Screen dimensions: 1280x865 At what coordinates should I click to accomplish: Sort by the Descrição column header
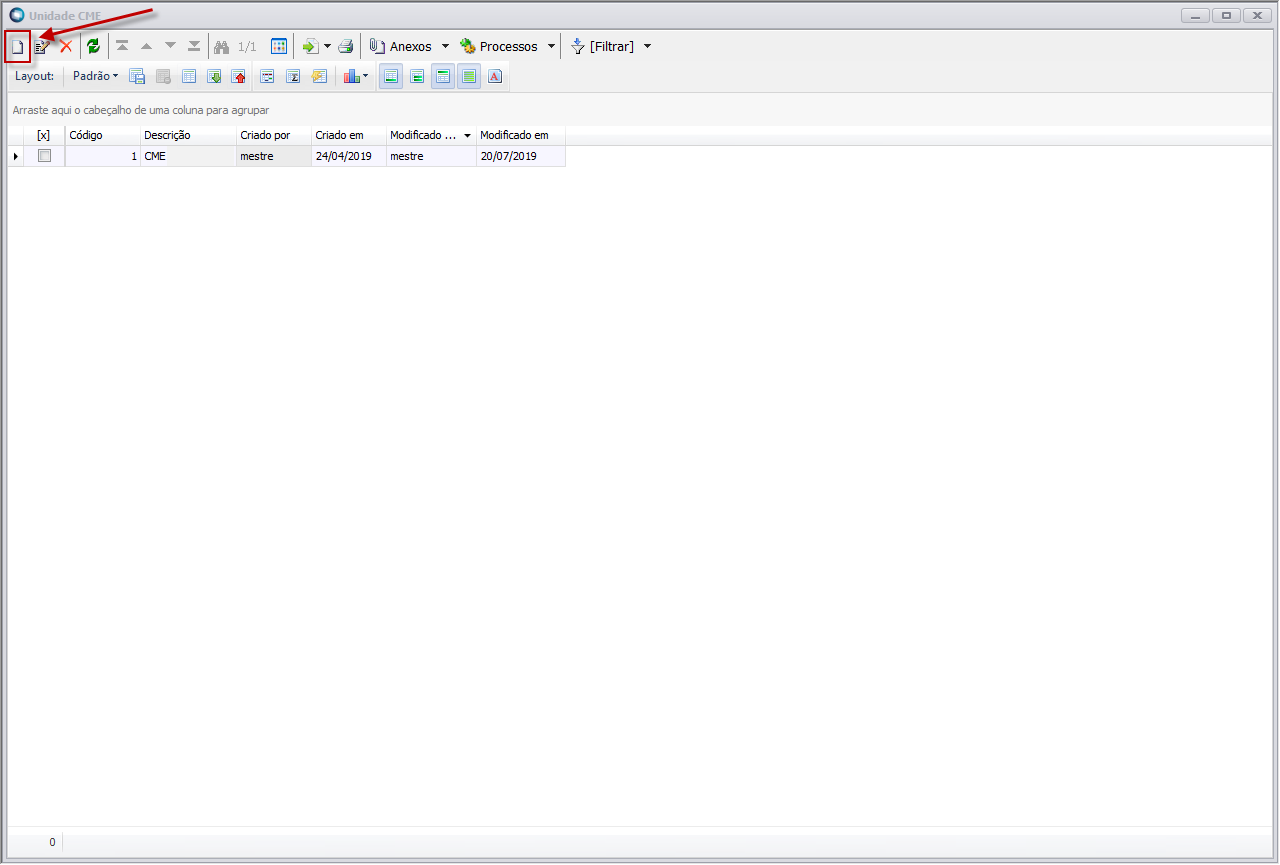[188, 135]
